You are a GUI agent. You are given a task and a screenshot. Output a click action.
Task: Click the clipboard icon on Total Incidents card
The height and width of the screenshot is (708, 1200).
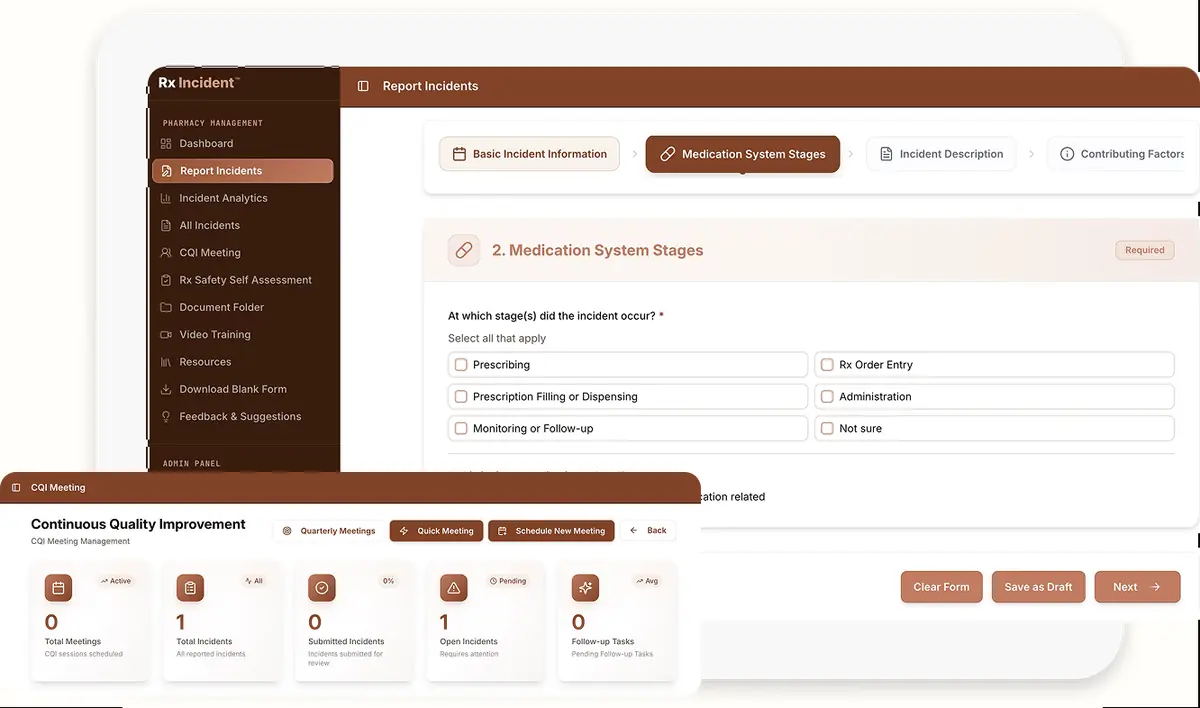coord(190,588)
